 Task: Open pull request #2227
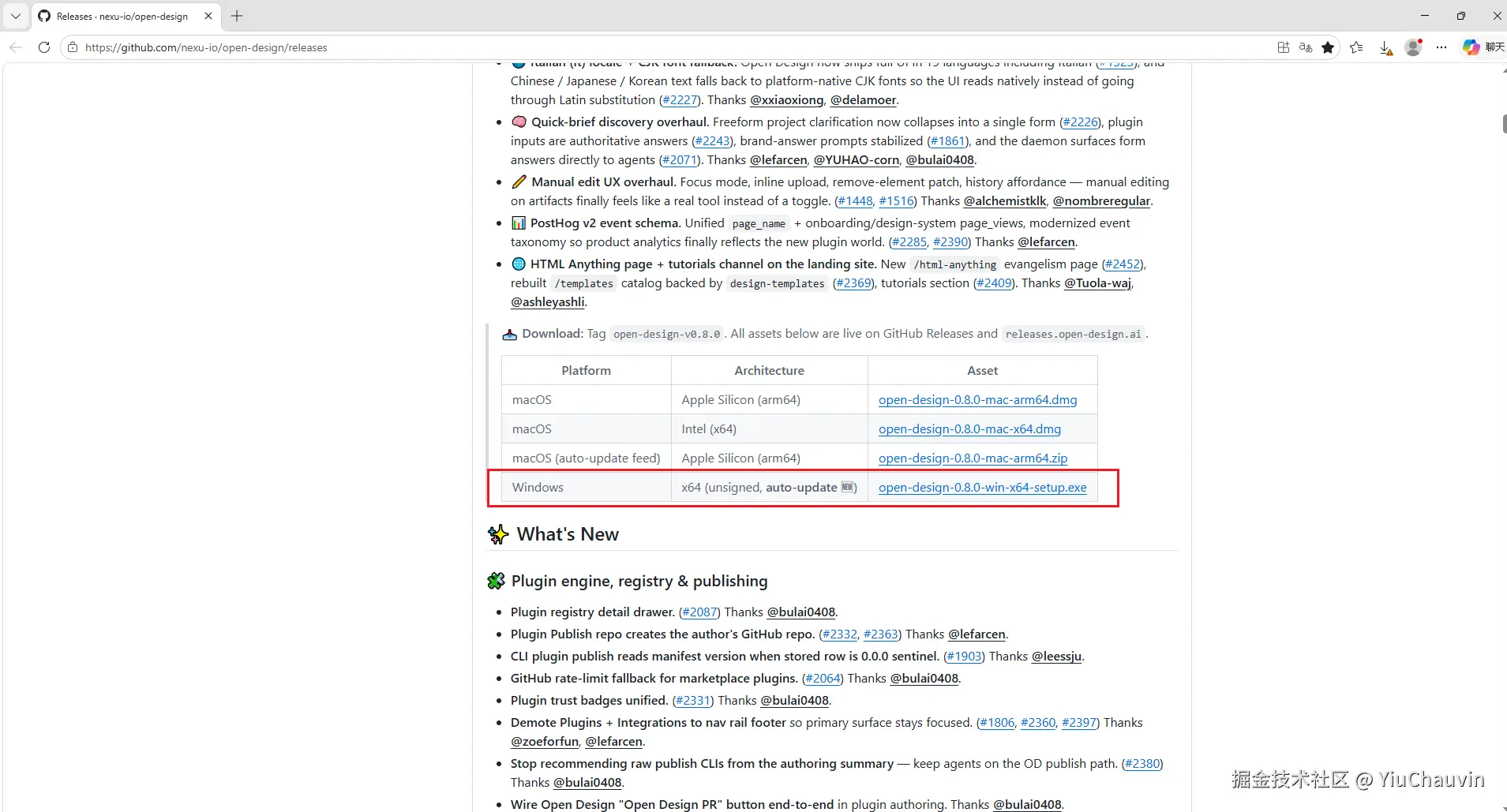[680, 100]
